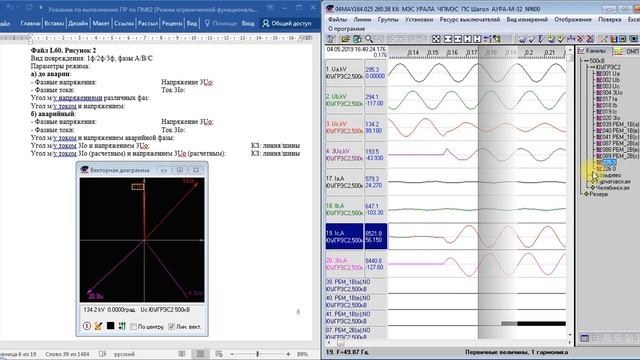Click the brush clear icon in vector diagram
The height and width of the screenshot is (360, 640).
click(98, 326)
